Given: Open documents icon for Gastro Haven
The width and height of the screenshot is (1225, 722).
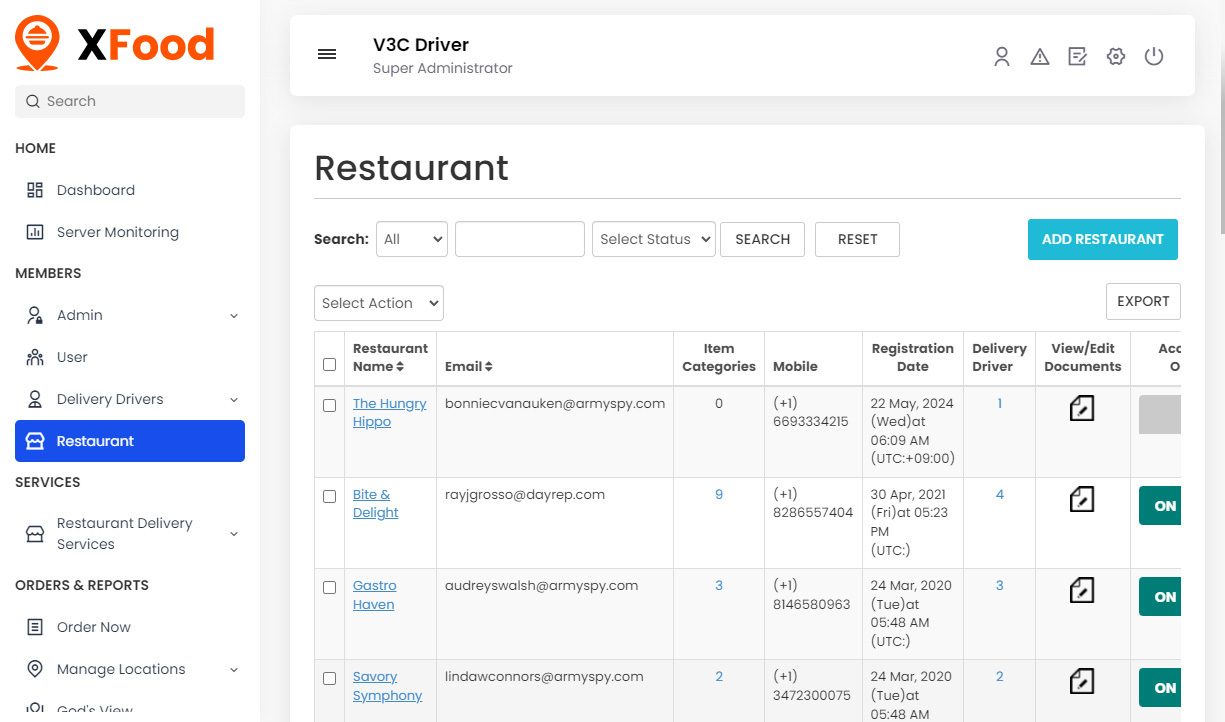Looking at the screenshot, I should [1082, 590].
